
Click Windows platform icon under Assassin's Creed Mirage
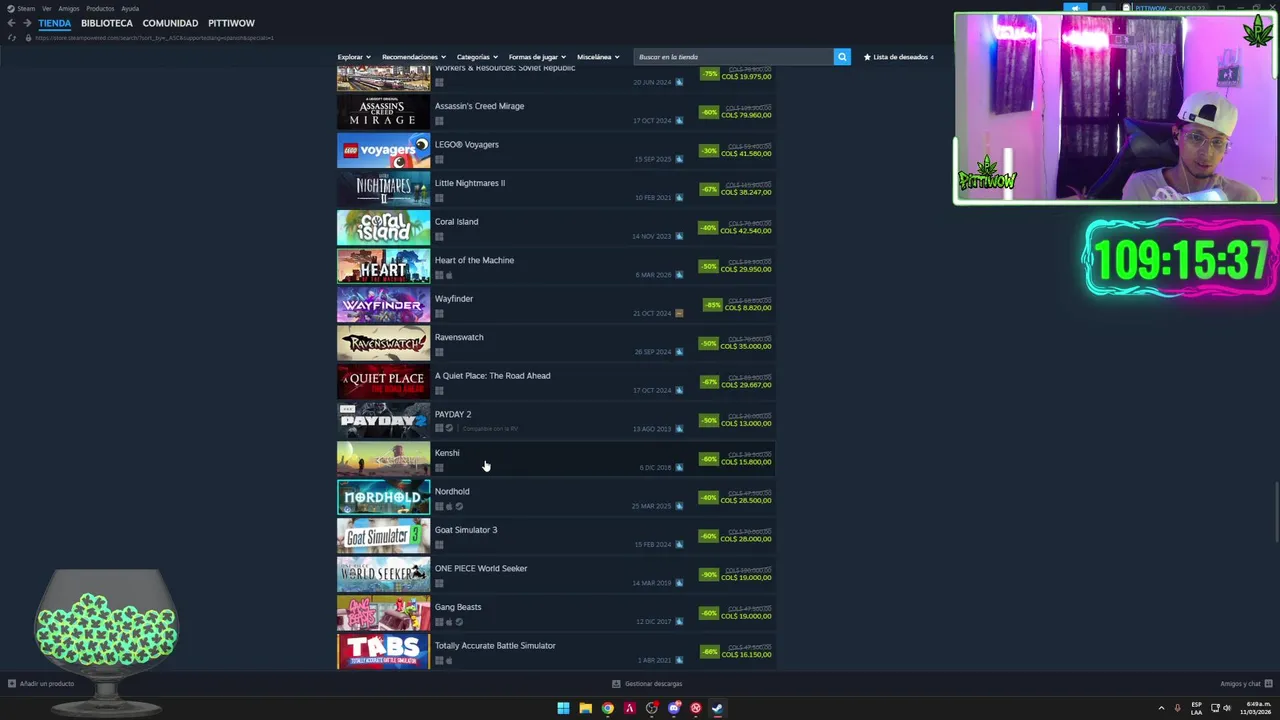[x=439, y=121]
